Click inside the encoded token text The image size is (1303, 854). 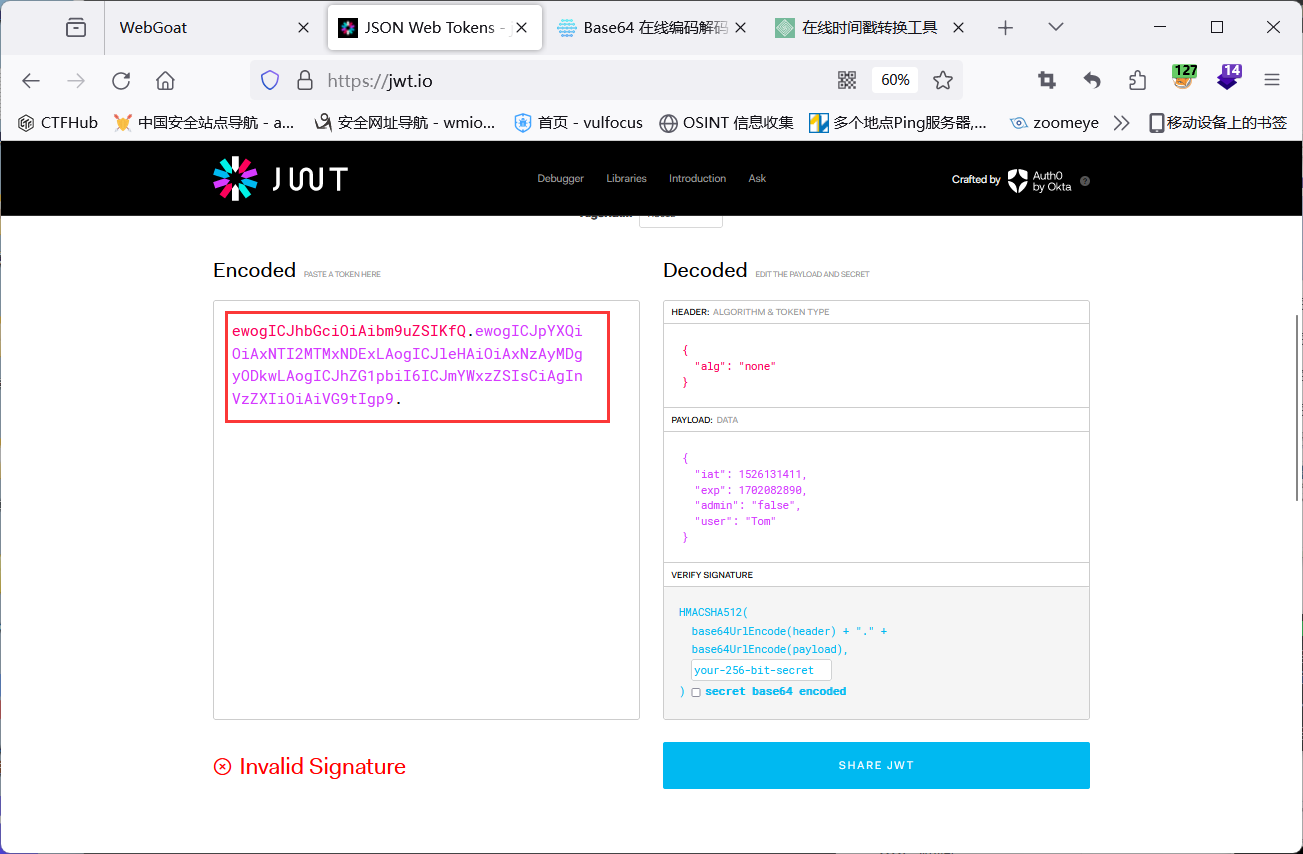point(407,365)
